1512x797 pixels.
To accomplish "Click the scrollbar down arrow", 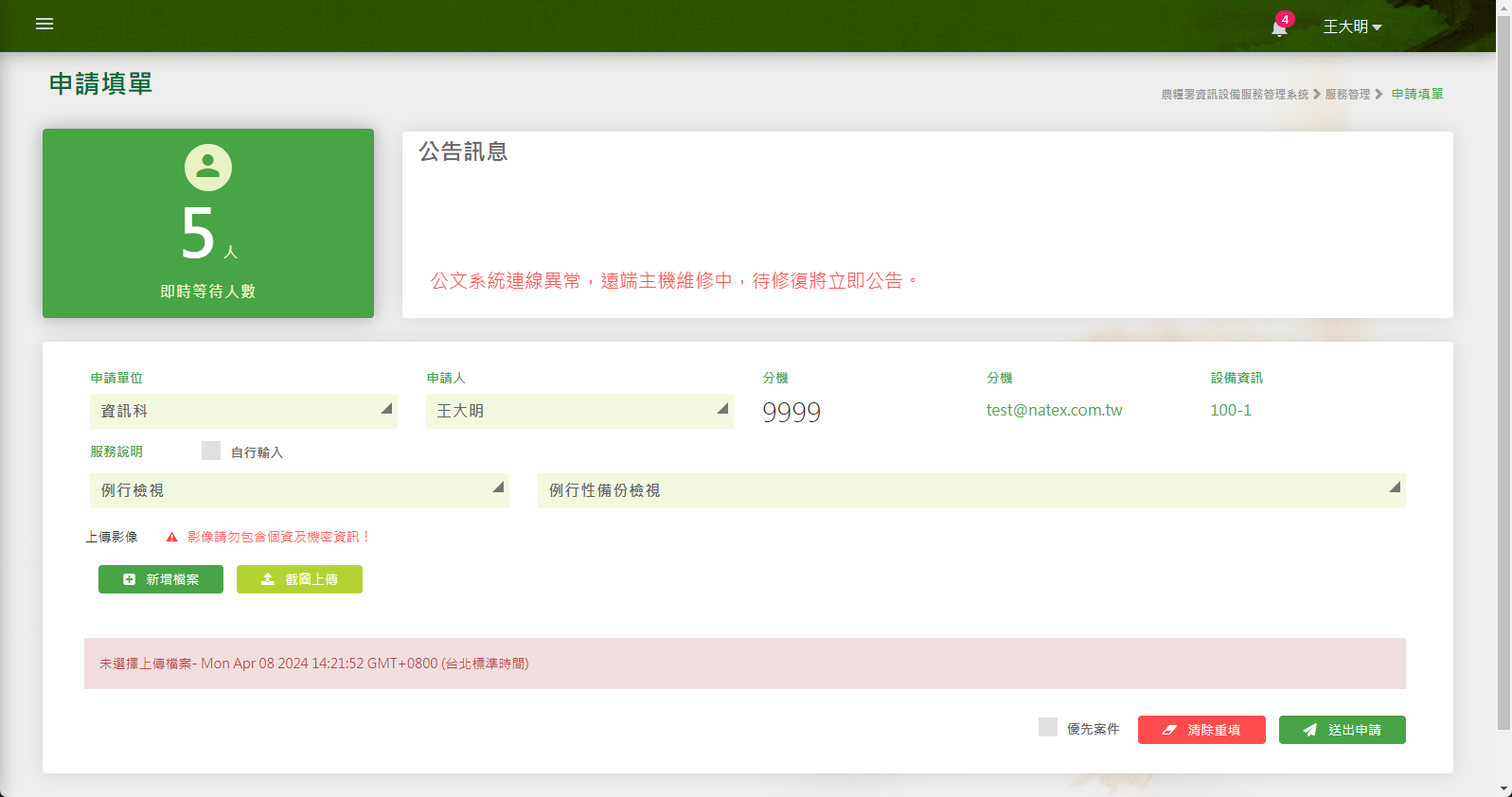I will 1504,788.
